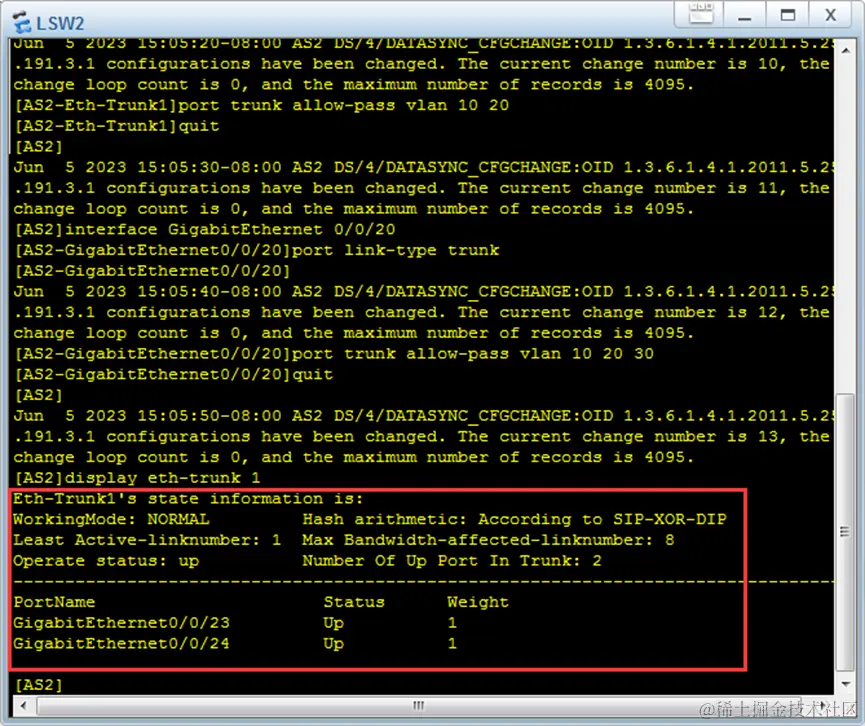The image size is (865, 726).
Task: Click the 'GigabitEthernet0/0/23' port name
Action: (x=121, y=623)
